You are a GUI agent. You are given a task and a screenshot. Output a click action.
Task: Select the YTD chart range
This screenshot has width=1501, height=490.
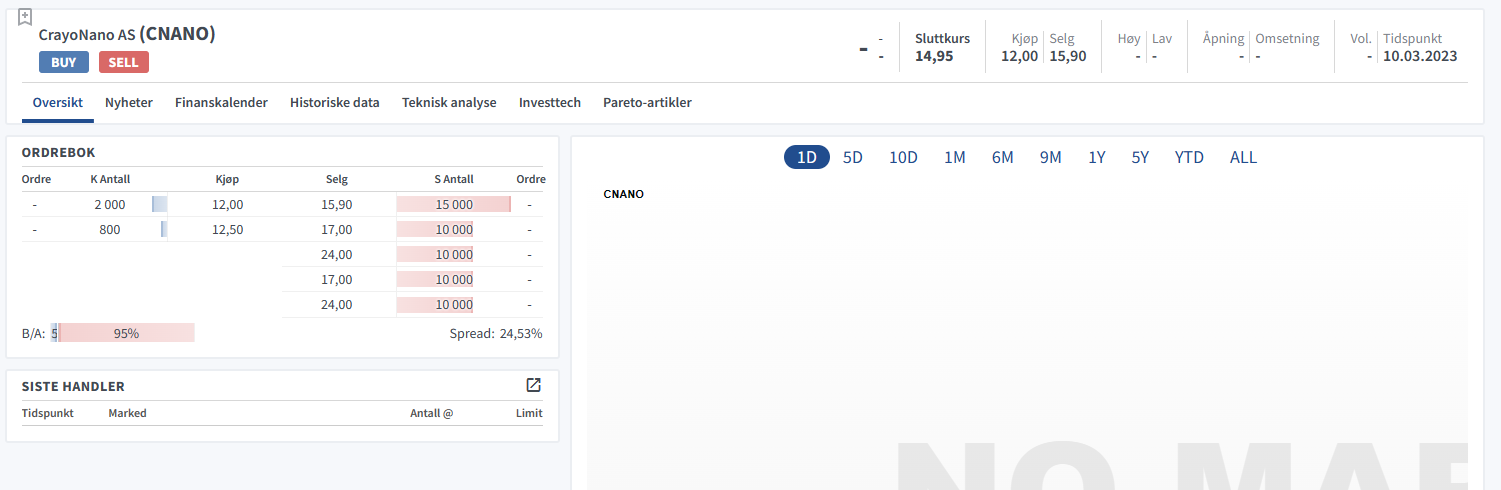(1189, 157)
